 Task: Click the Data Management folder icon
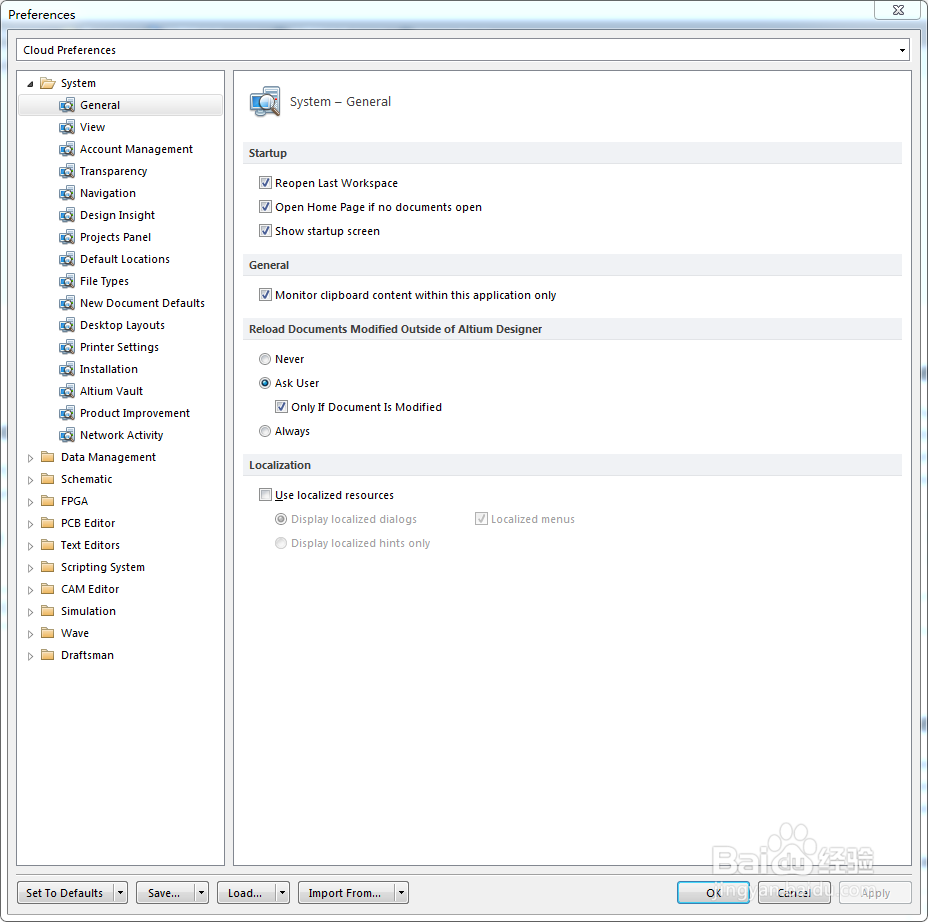47,457
